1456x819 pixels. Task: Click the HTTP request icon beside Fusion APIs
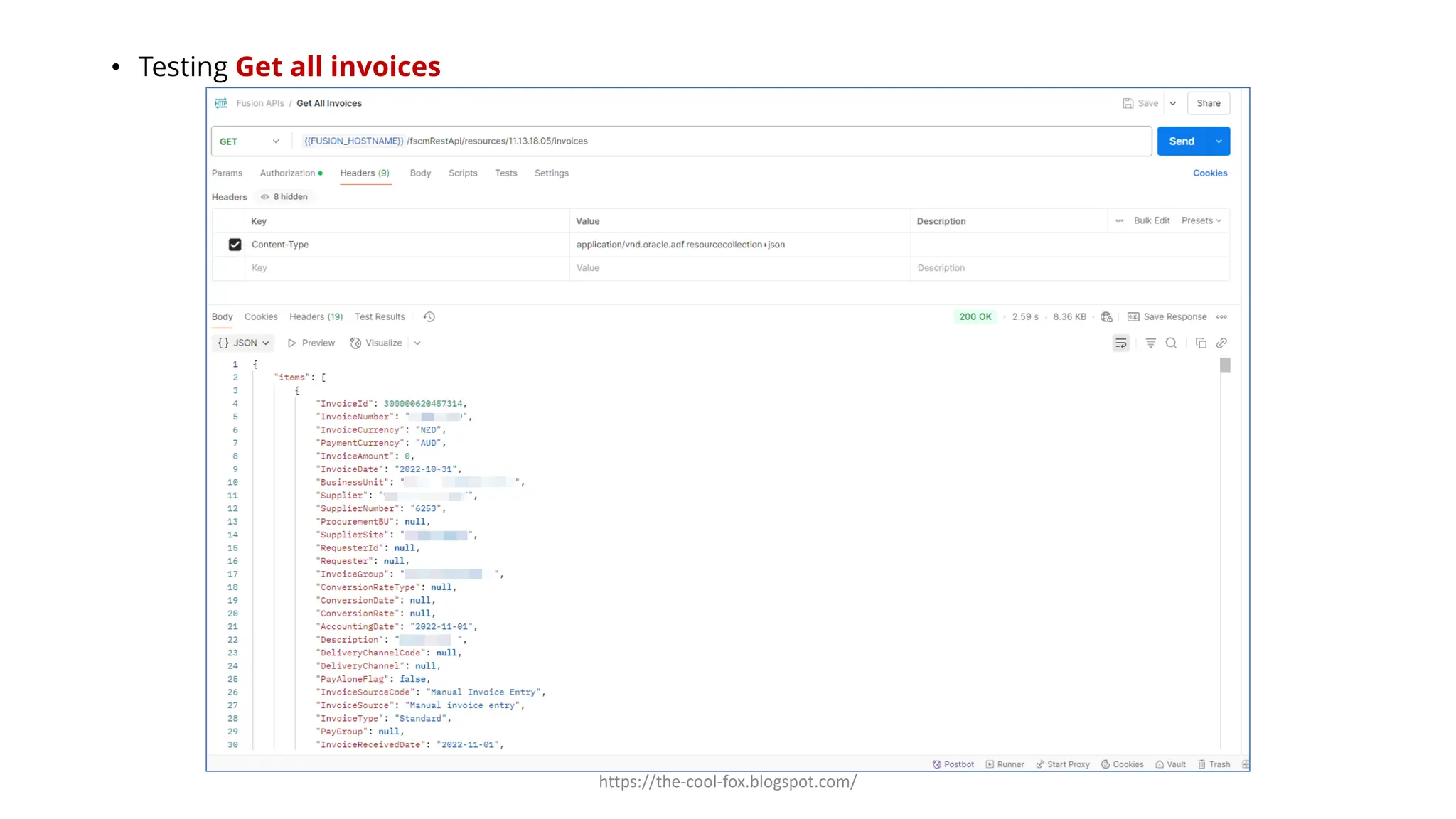click(221, 103)
